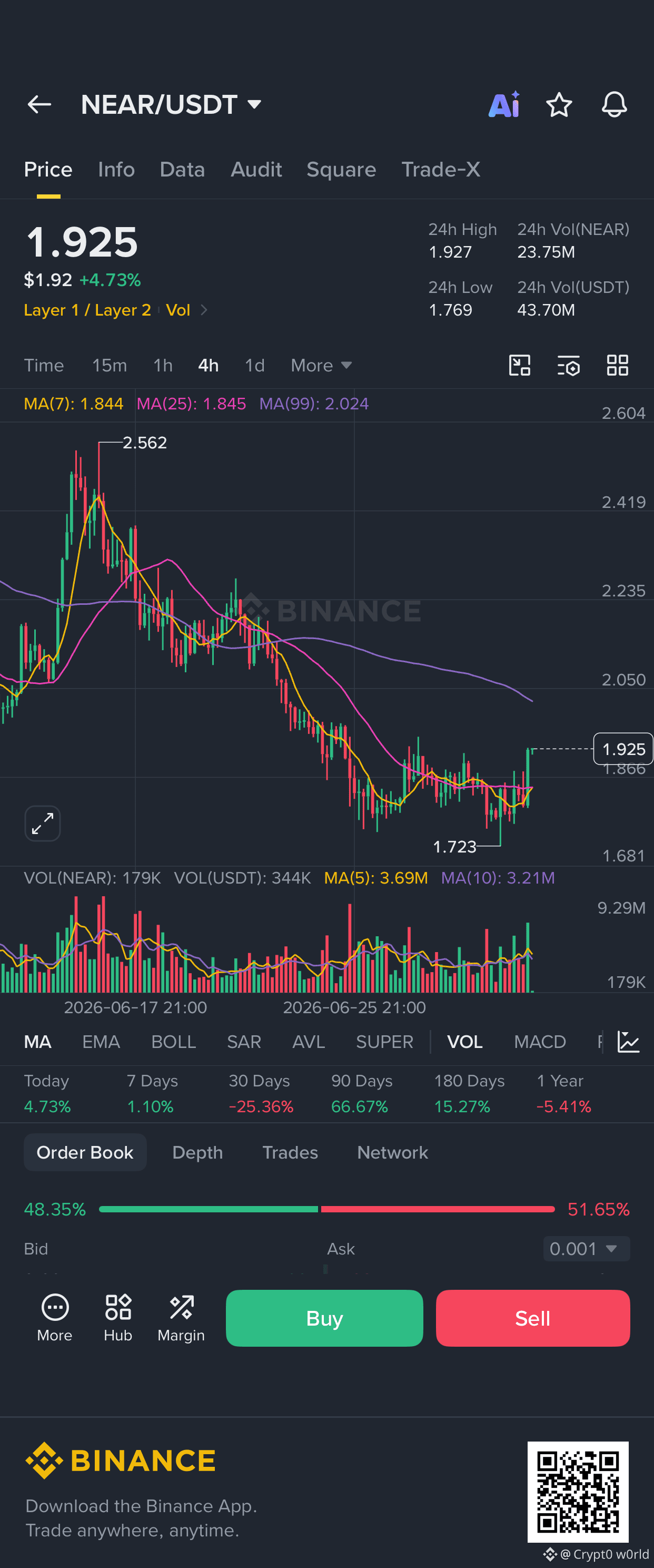Tap the 180 Days 15.27% performance

coord(469,1094)
